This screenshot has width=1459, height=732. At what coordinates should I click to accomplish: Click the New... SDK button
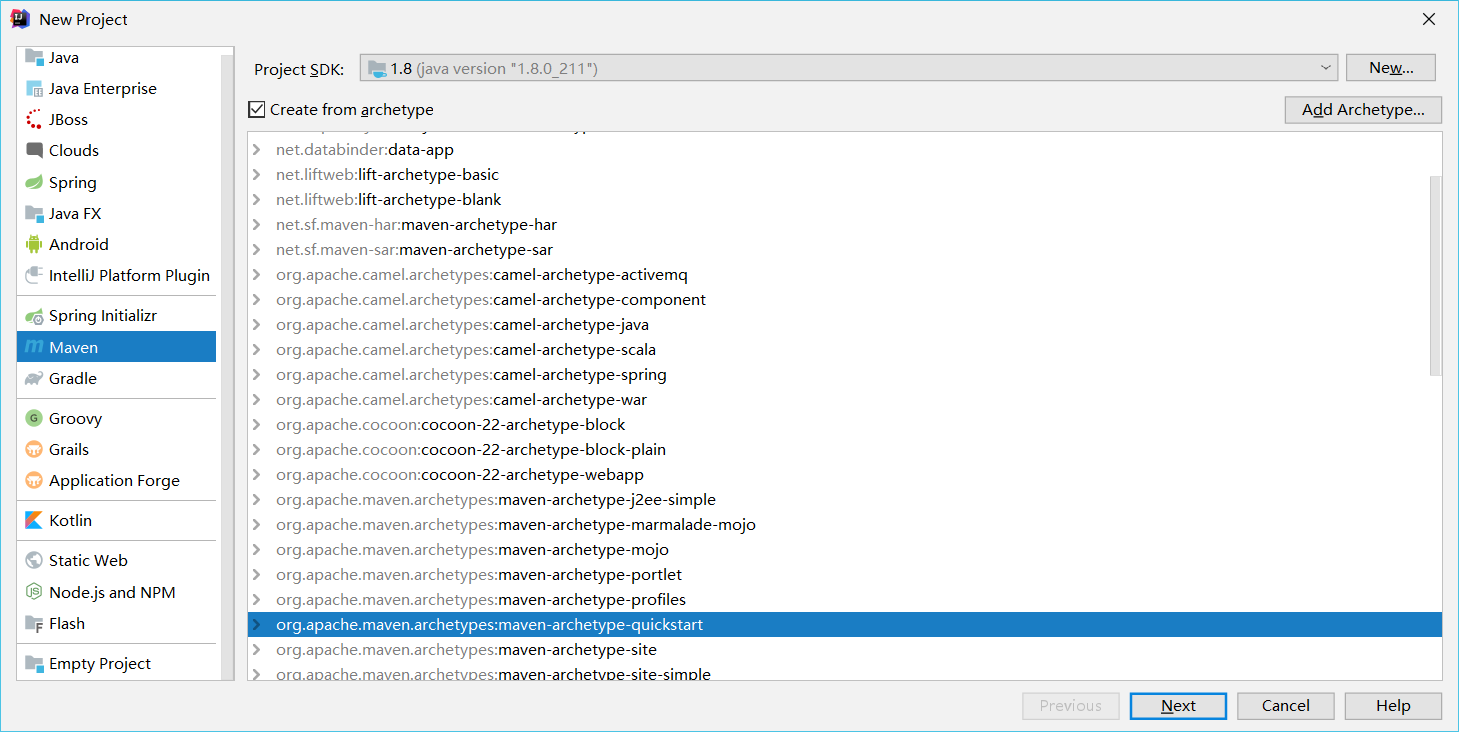click(x=1391, y=68)
